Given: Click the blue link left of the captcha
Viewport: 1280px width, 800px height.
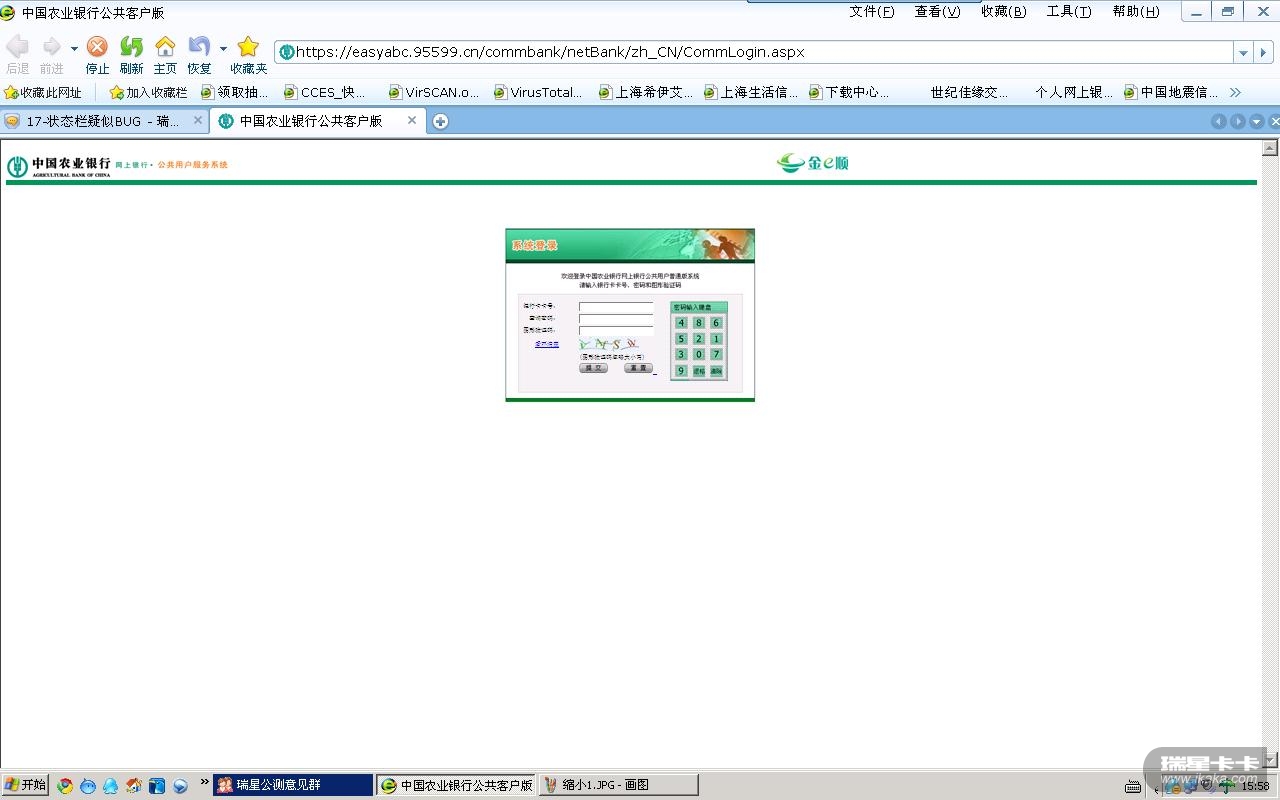Looking at the screenshot, I should [x=547, y=344].
